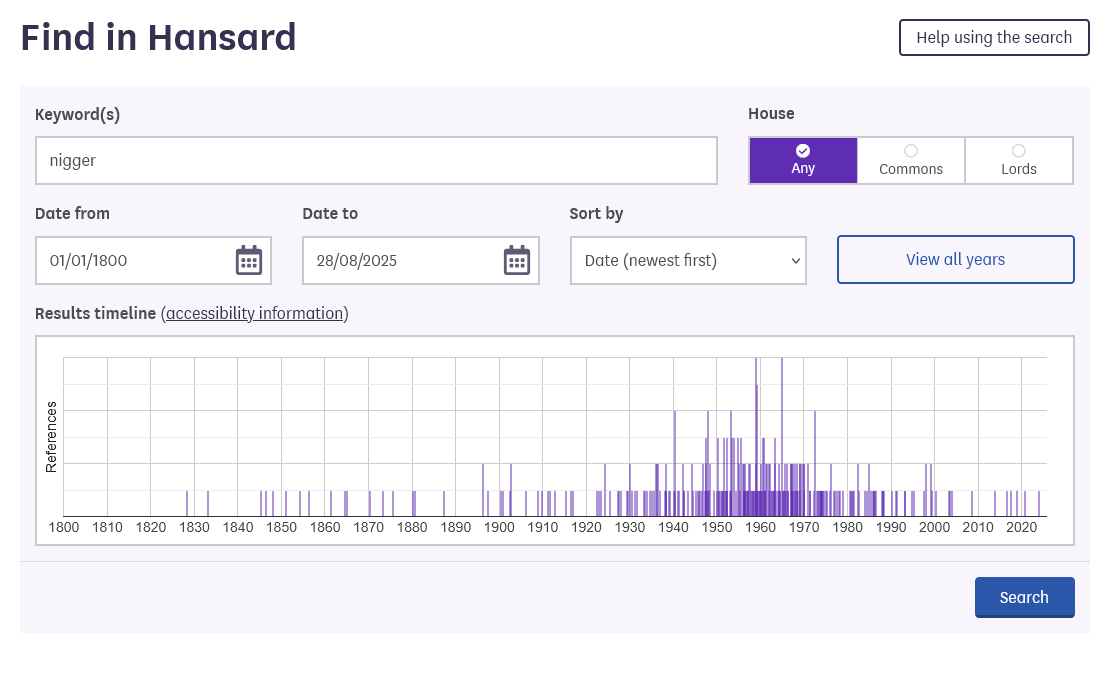The width and height of the screenshot is (1110, 673).
Task: Open the accessibility information link
Action: coord(255,314)
